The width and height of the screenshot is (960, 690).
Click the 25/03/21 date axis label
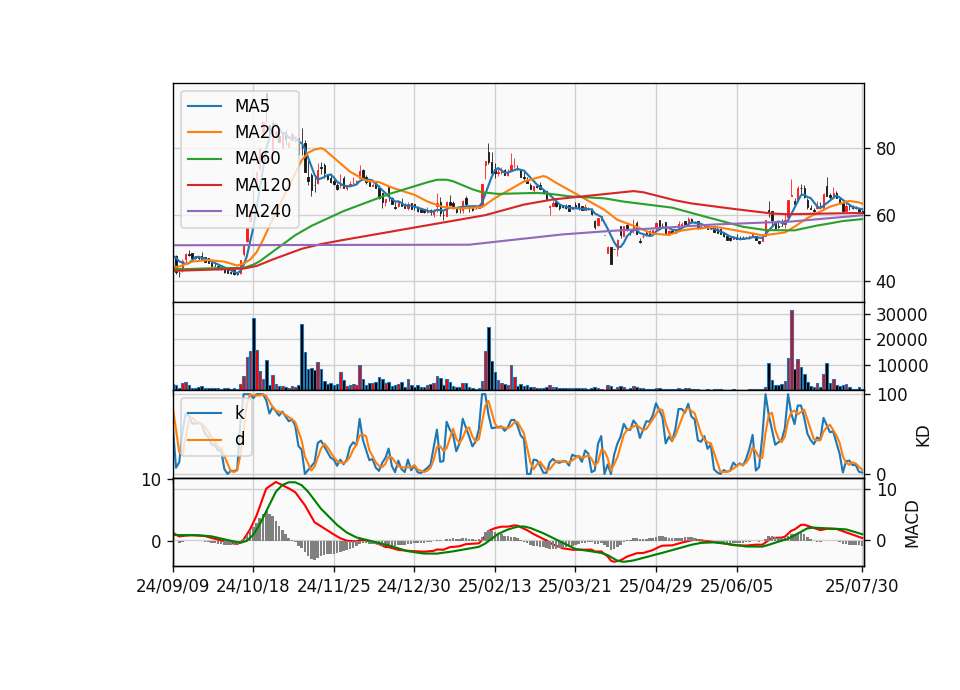pos(575,586)
